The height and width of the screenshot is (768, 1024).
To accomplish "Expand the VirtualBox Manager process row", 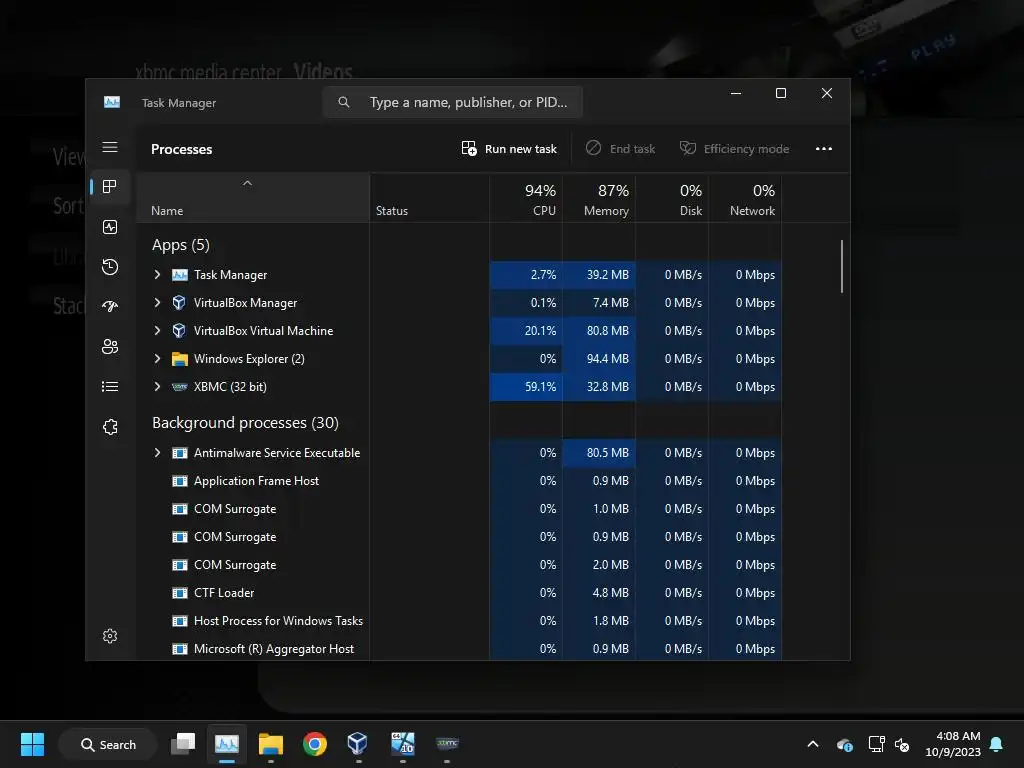I will click(157, 302).
